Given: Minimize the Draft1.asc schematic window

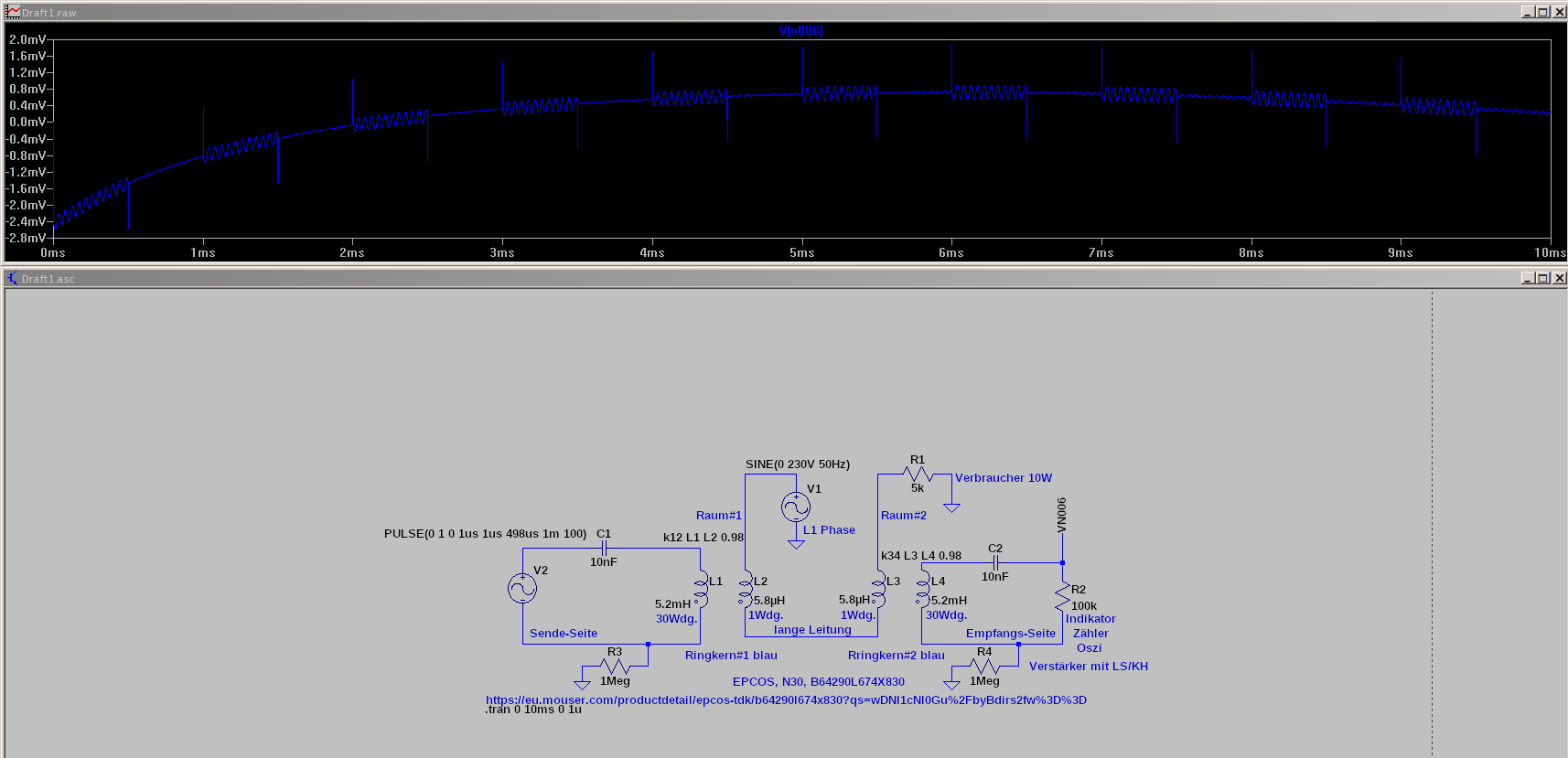Looking at the screenshot, I should (x=1528, y=278).
